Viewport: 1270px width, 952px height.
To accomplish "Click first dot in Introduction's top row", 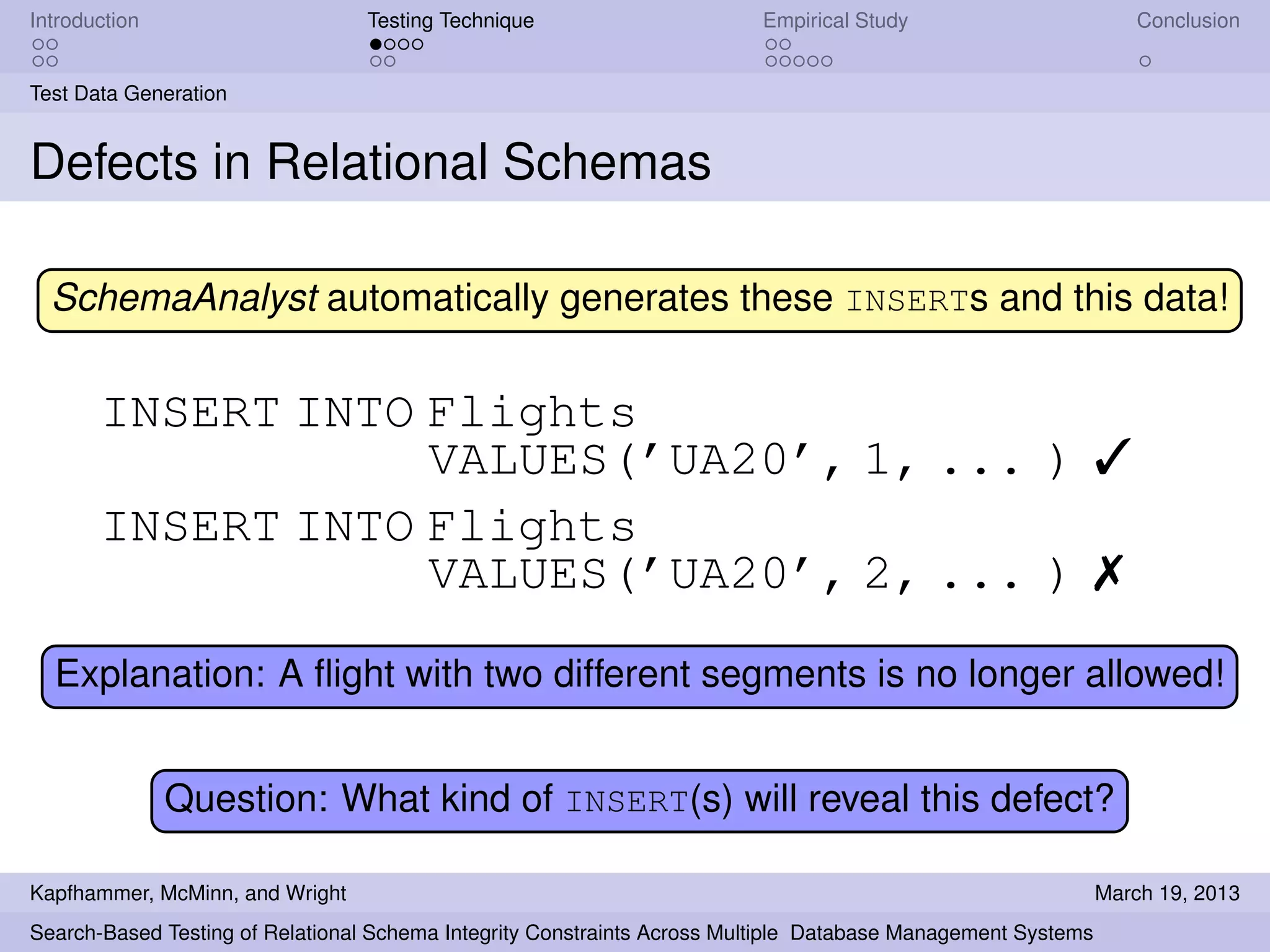I will click(38, 45).
